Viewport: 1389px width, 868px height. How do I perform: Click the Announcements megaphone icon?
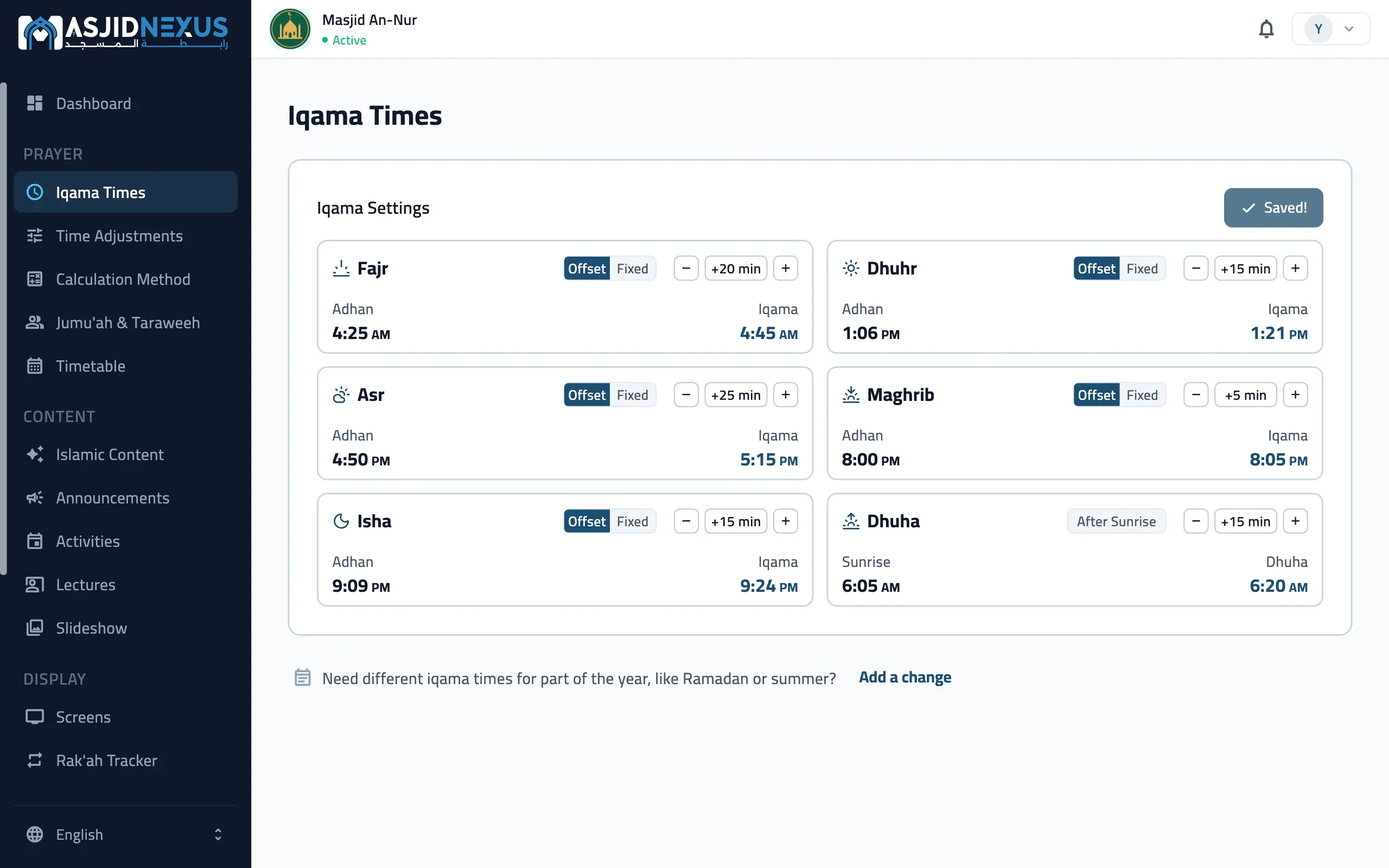click(35, 497)
